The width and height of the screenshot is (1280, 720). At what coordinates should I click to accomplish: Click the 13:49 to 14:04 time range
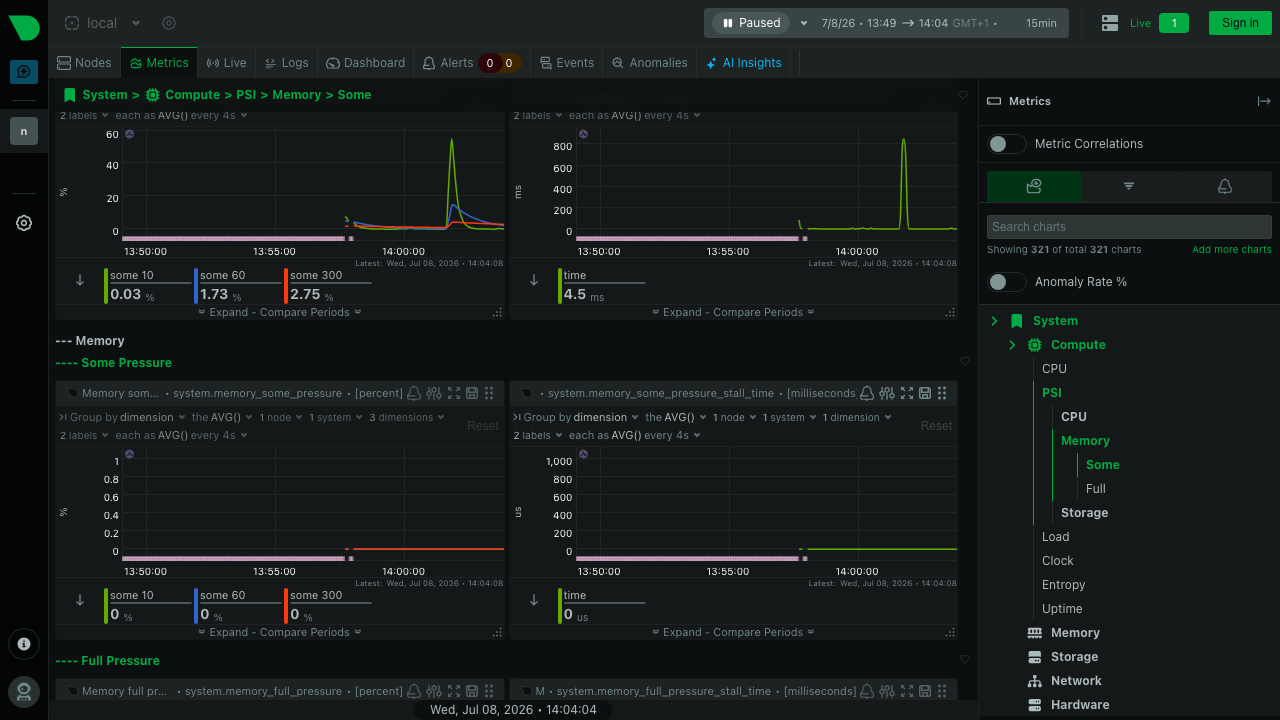click(884, 23)
